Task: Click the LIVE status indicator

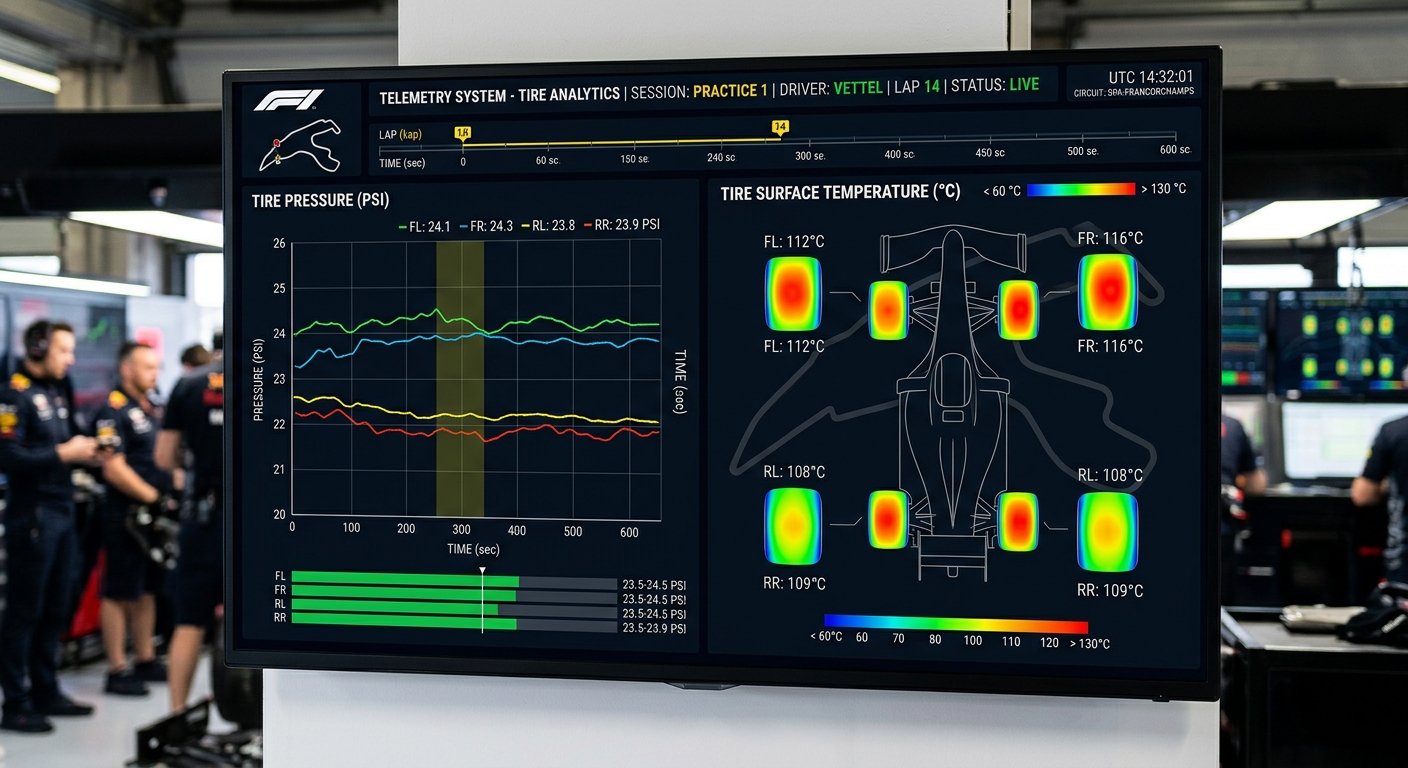Action: coord(1024,85)
